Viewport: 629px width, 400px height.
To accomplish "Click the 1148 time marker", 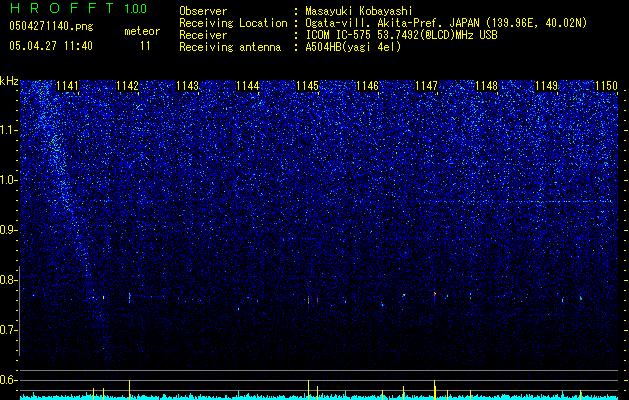I will click(x=486, y=86).
